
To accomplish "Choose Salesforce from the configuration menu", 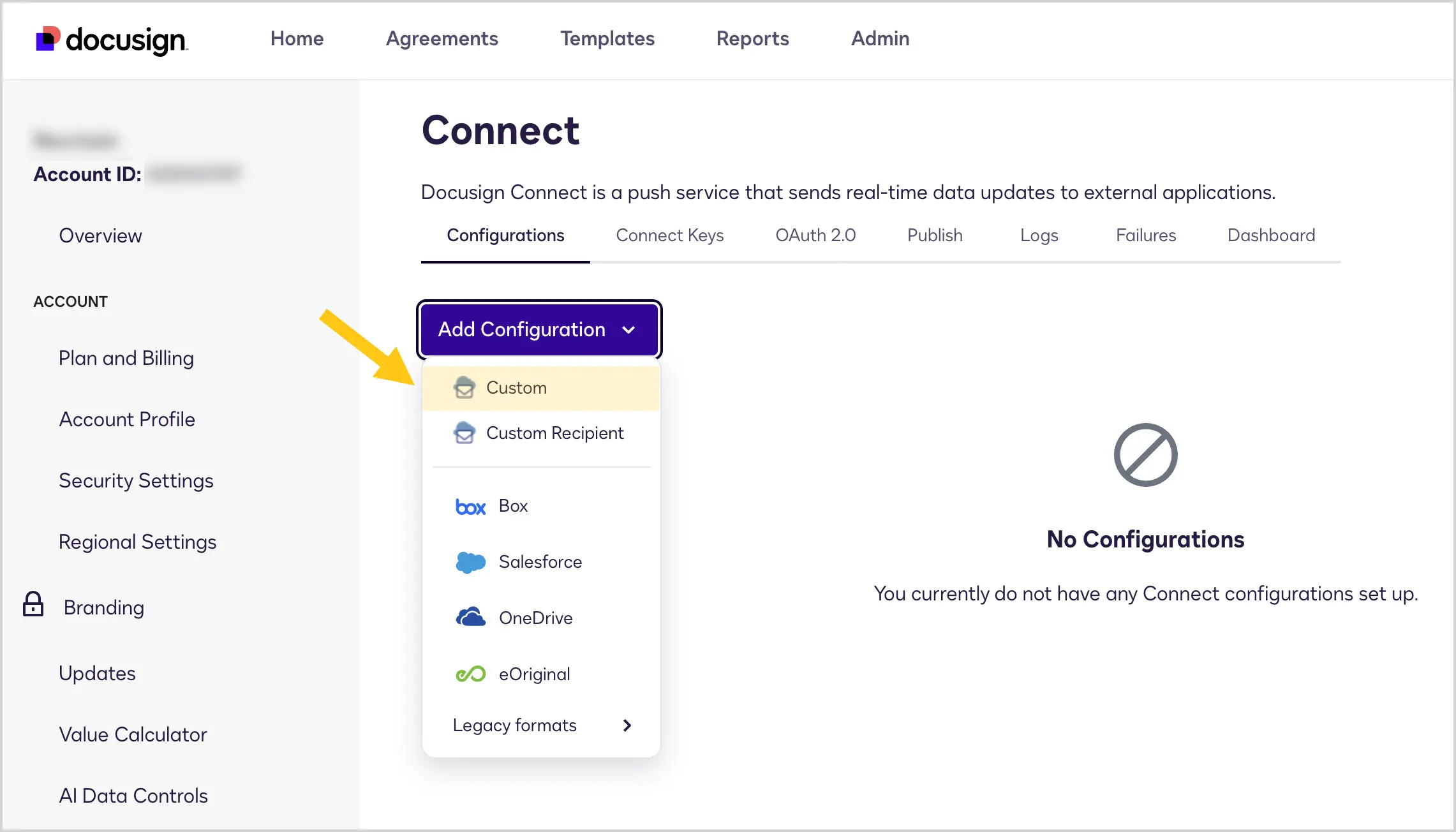I will (x=541, y=562).
